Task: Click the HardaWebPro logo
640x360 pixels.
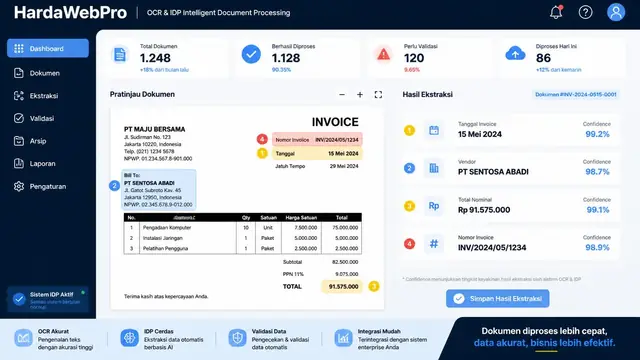Action: (x=70, y=12)
